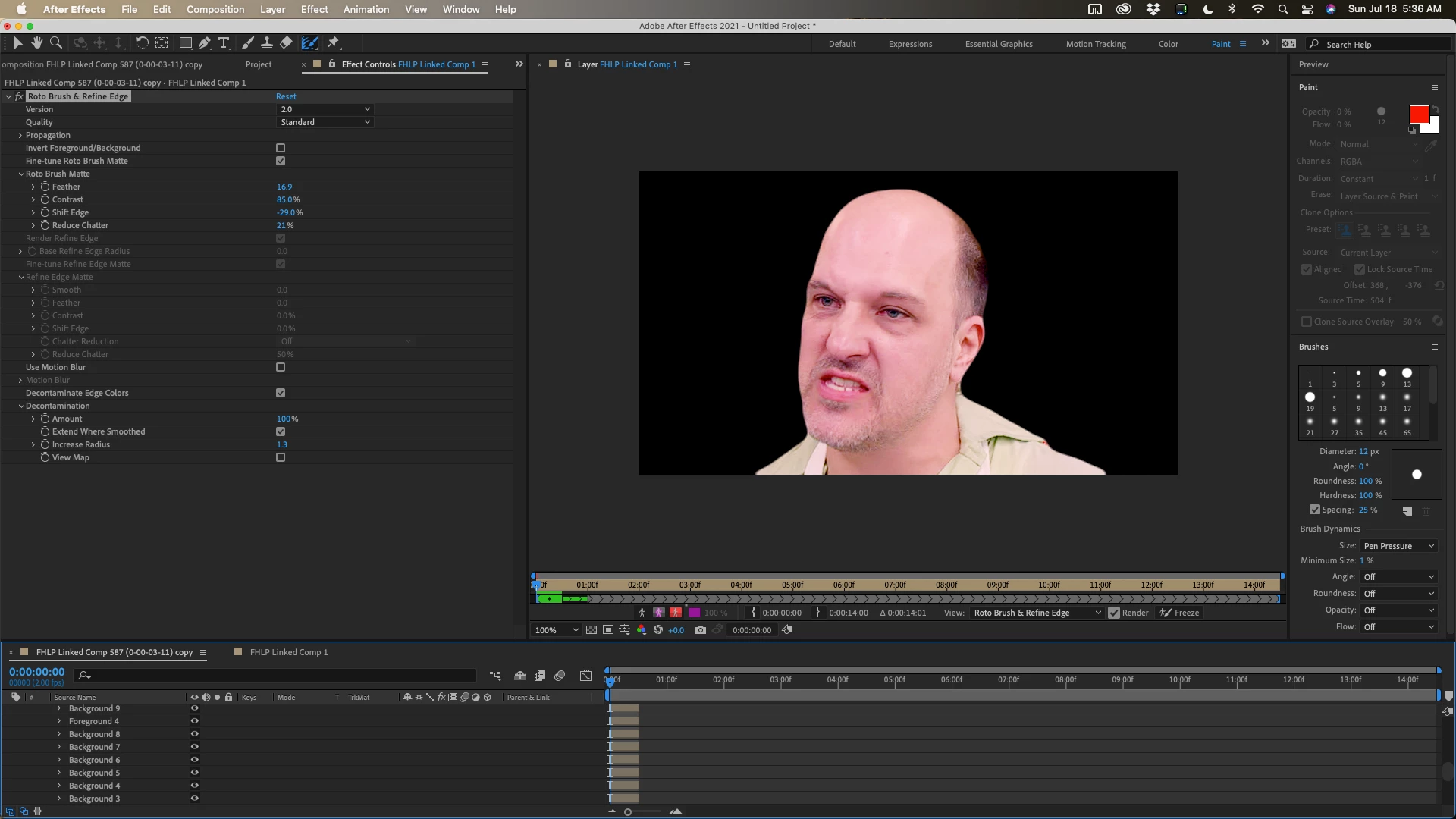Viewport: 1456px width, 819px height.
Task: Hide the Foreground 4 layer
Action: (x=194, y=721)
